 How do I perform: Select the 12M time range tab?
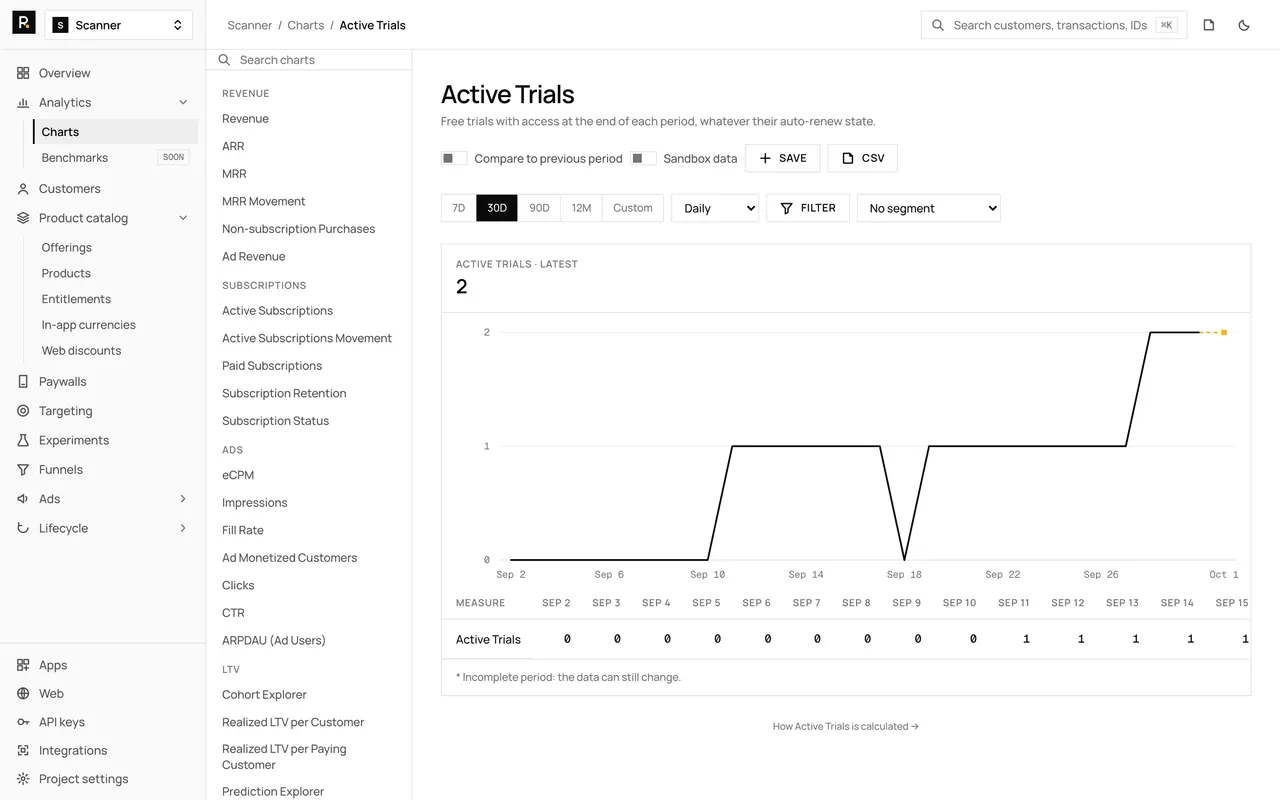[581, 208]
